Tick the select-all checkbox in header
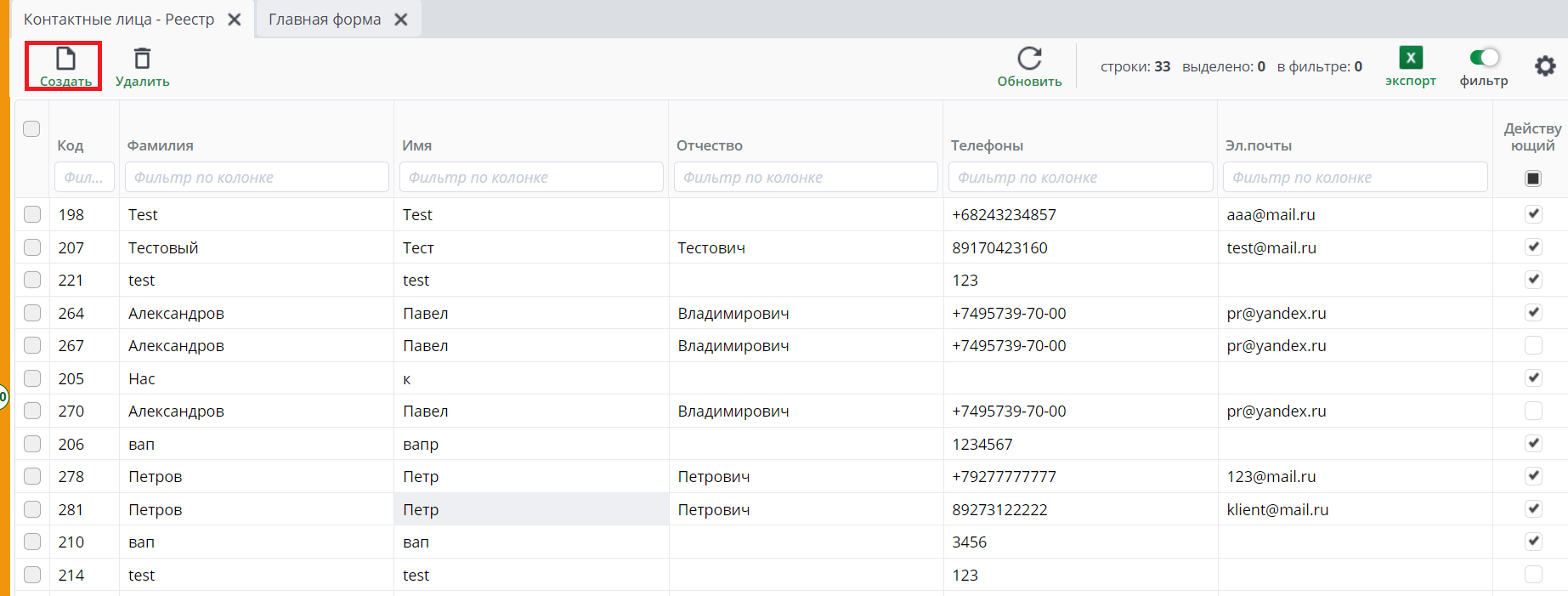This screenshot has height=596, width=1568. [31, 129]
